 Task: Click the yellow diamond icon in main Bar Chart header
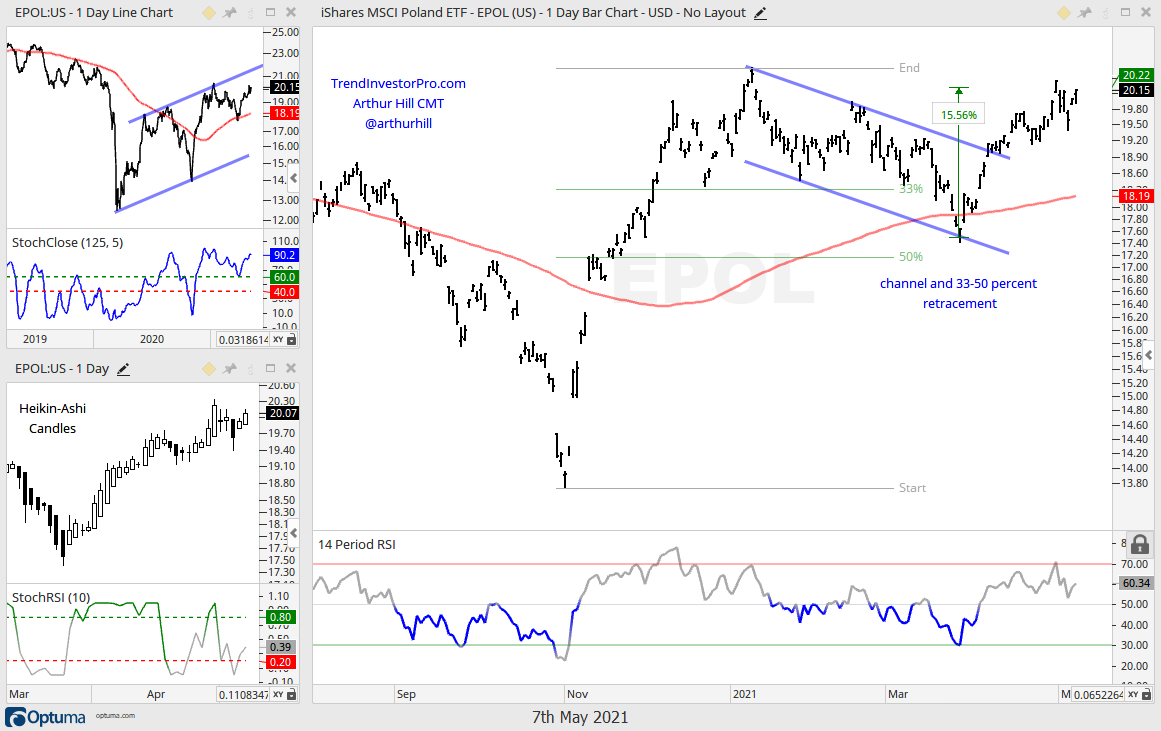click(x=1063, y=13)
